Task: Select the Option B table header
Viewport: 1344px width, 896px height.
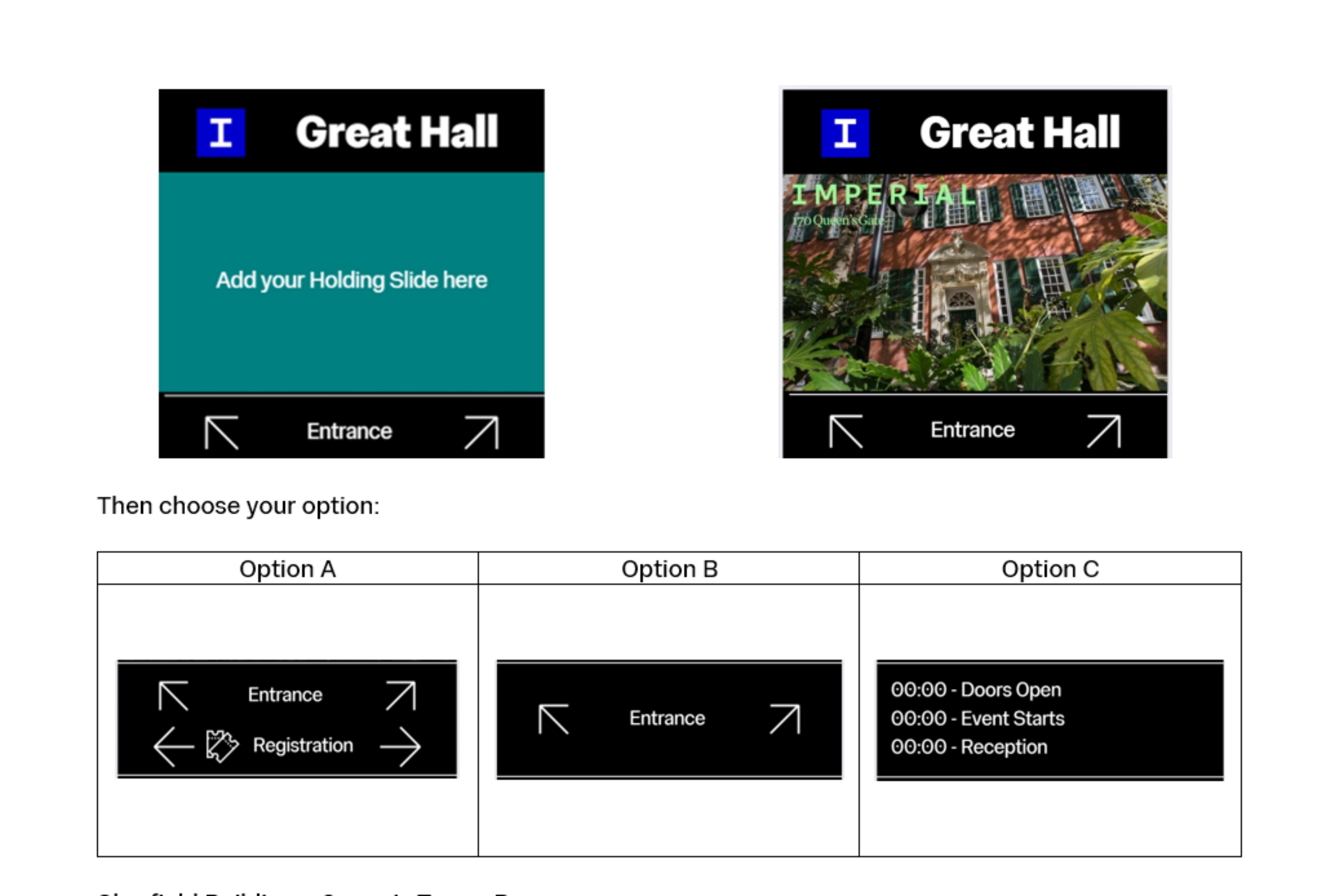Action: [669, 569]
